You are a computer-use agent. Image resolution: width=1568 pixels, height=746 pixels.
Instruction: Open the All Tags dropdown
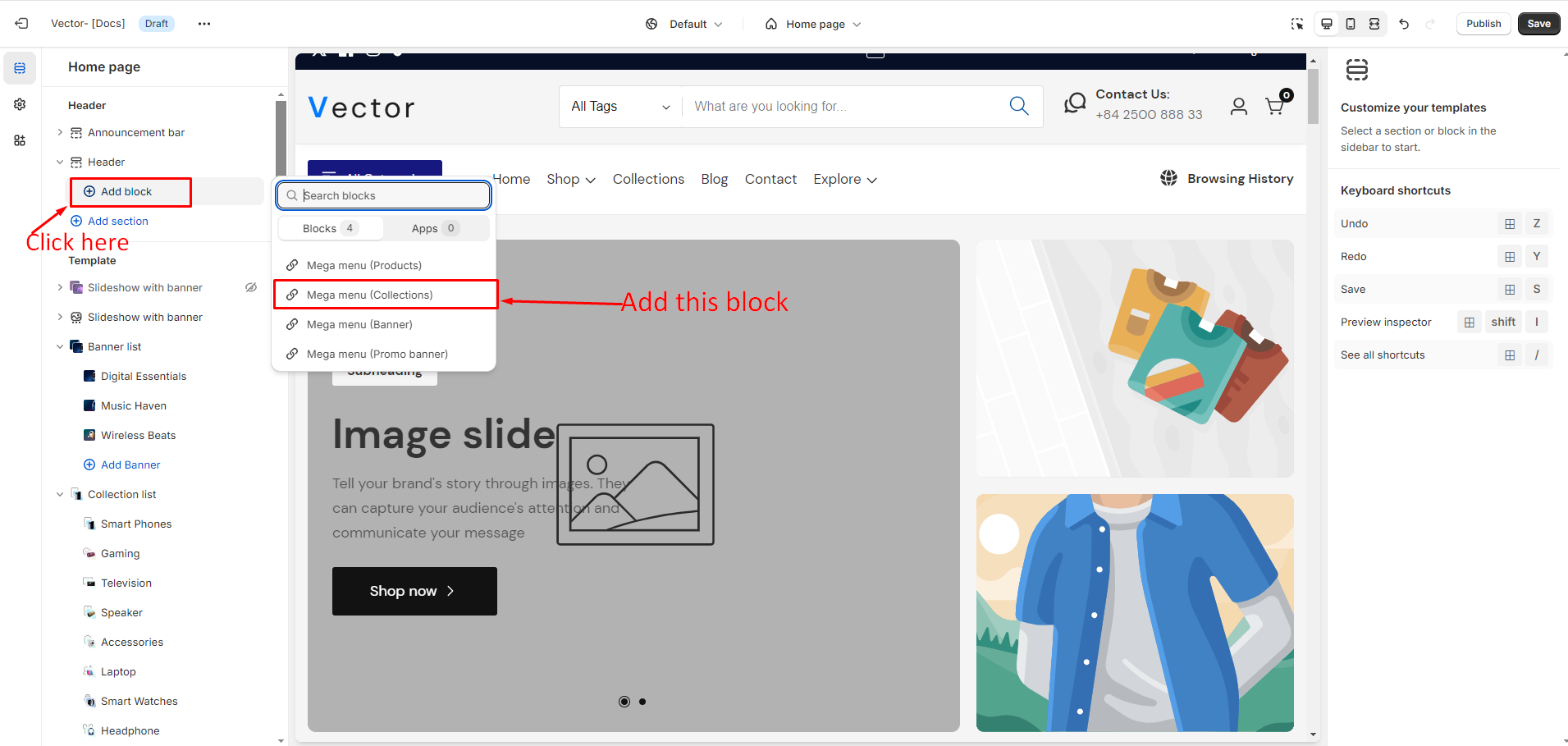[620, 107]
